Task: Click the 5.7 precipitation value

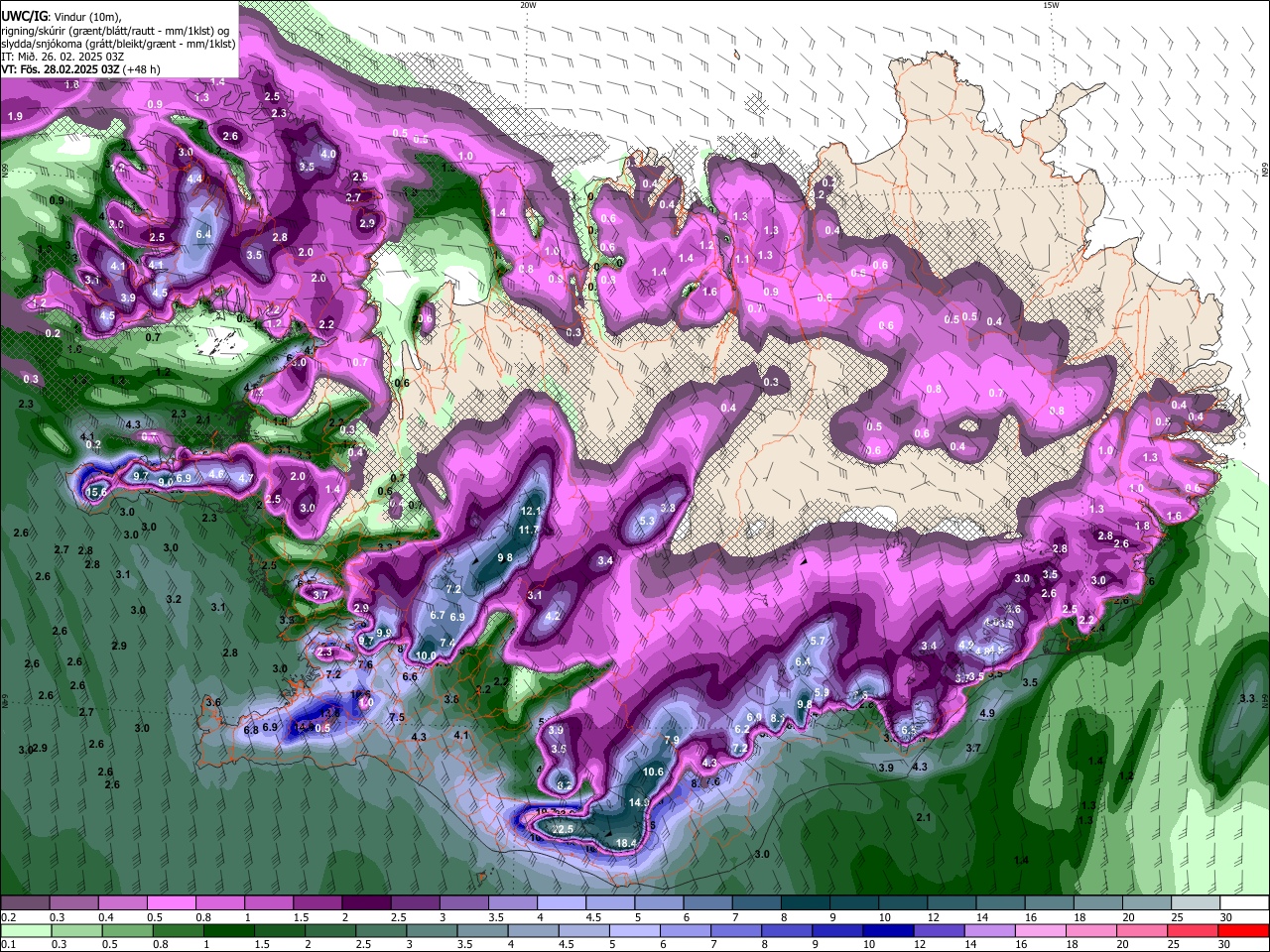Action: 818,641
